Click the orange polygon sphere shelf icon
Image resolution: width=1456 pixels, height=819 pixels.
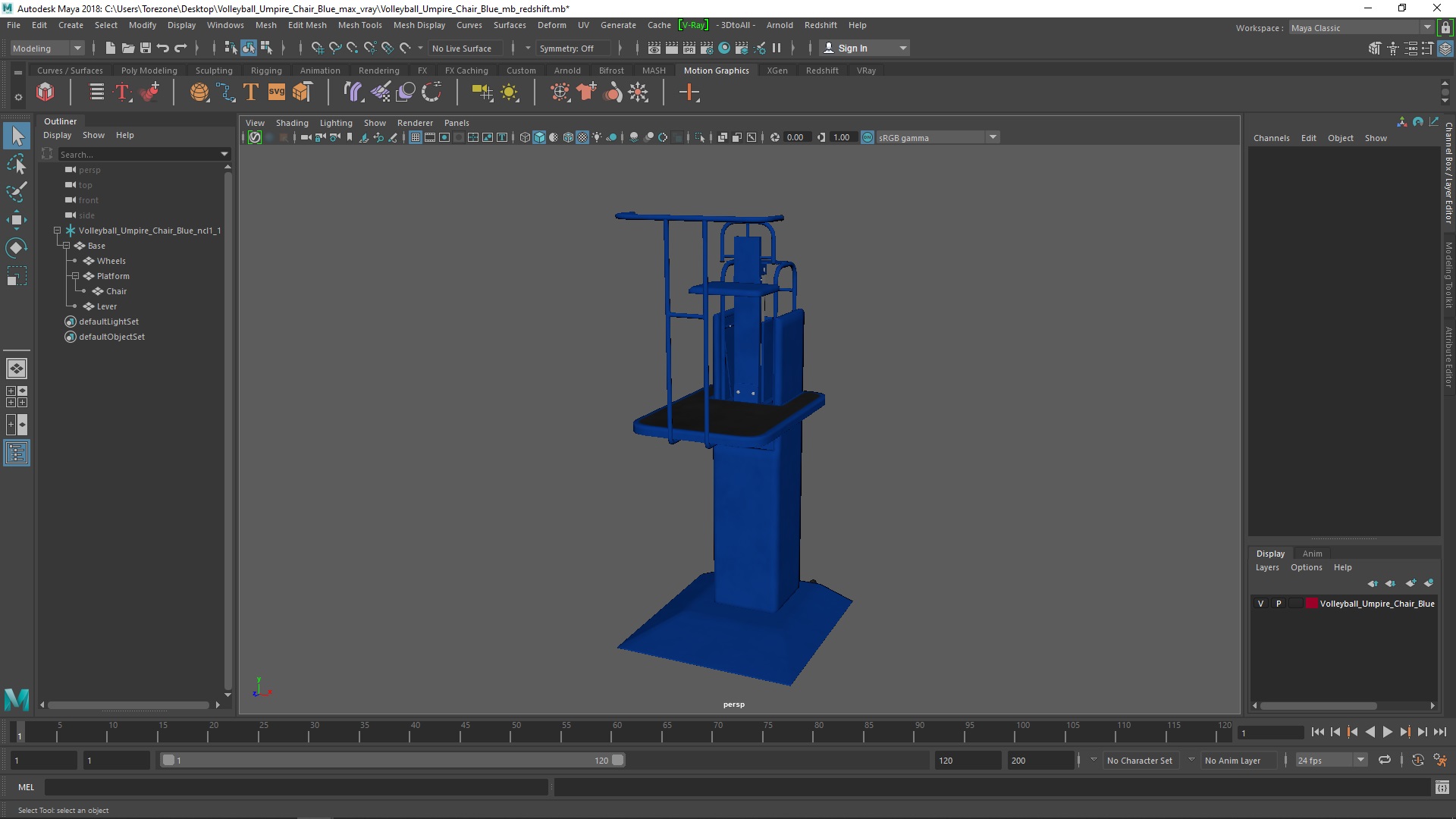pos(199,93)
